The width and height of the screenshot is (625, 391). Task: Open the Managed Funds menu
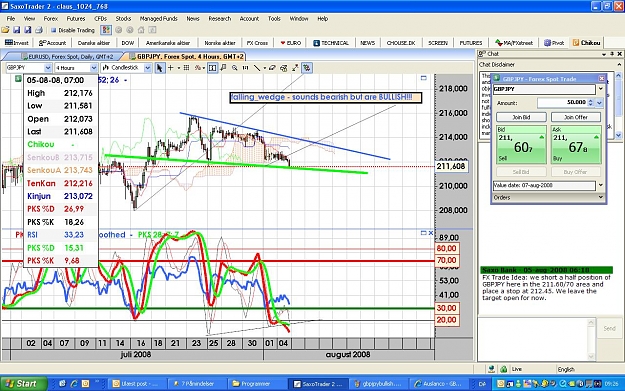[158, 18]
